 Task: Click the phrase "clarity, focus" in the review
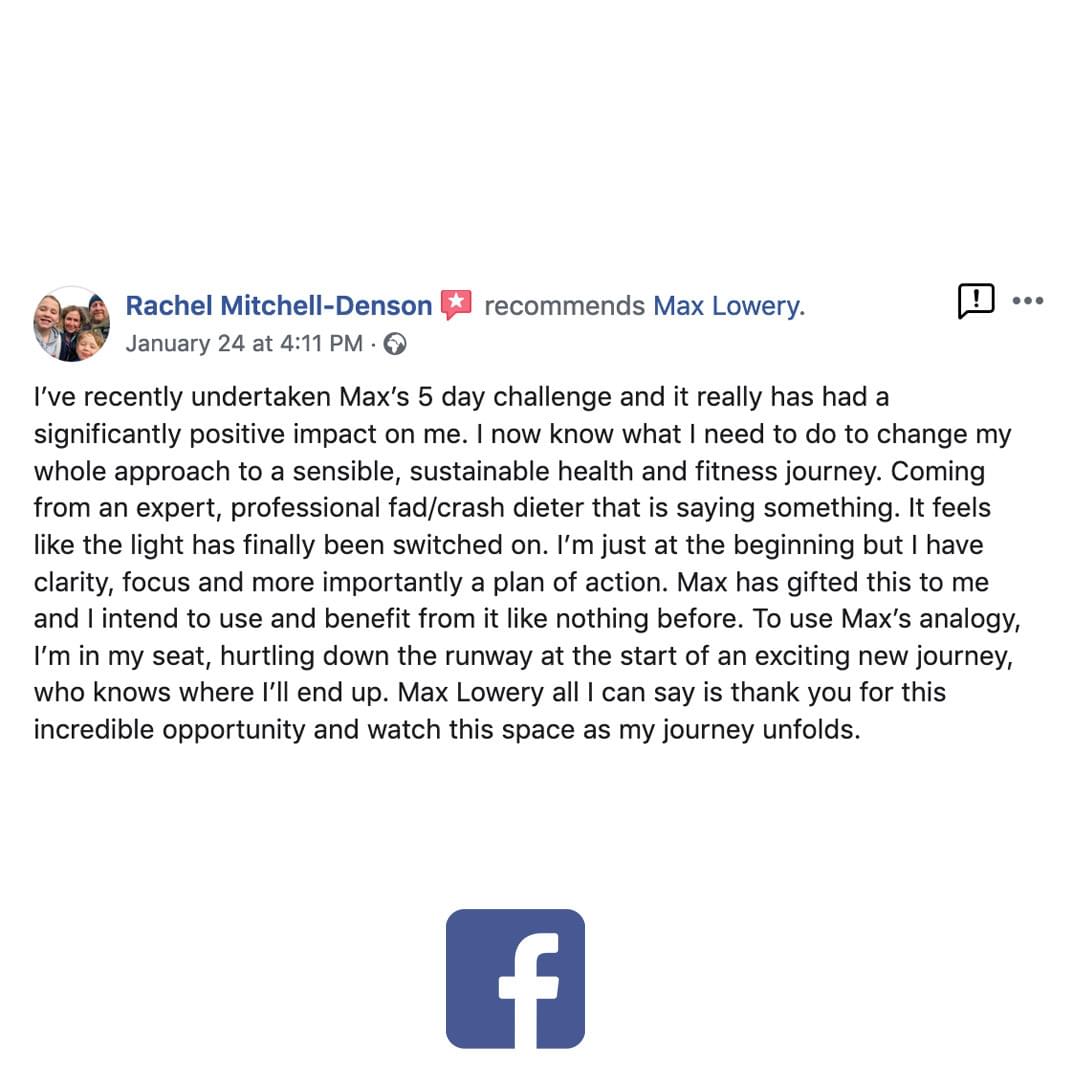(112, 583)
